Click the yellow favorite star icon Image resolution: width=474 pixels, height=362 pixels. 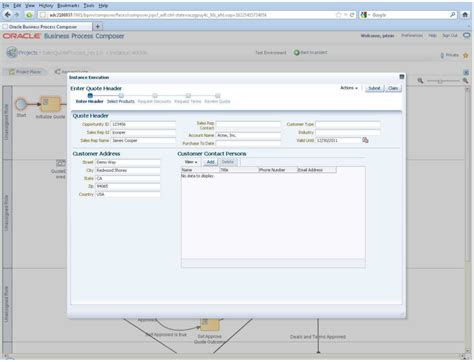click(466, 55)
